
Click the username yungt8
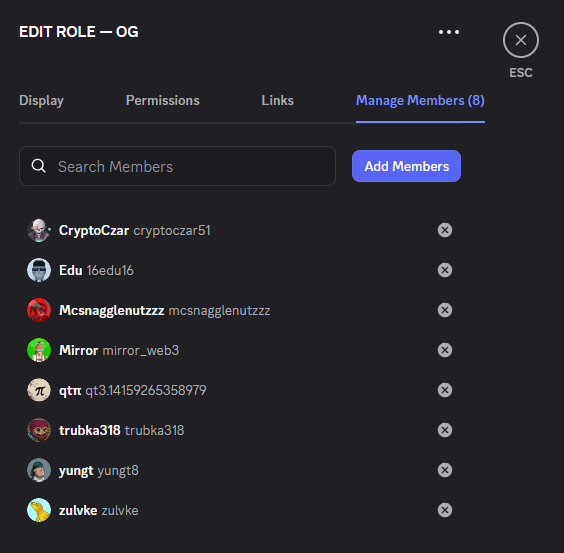pyautogui.click(x=118, y=471)
